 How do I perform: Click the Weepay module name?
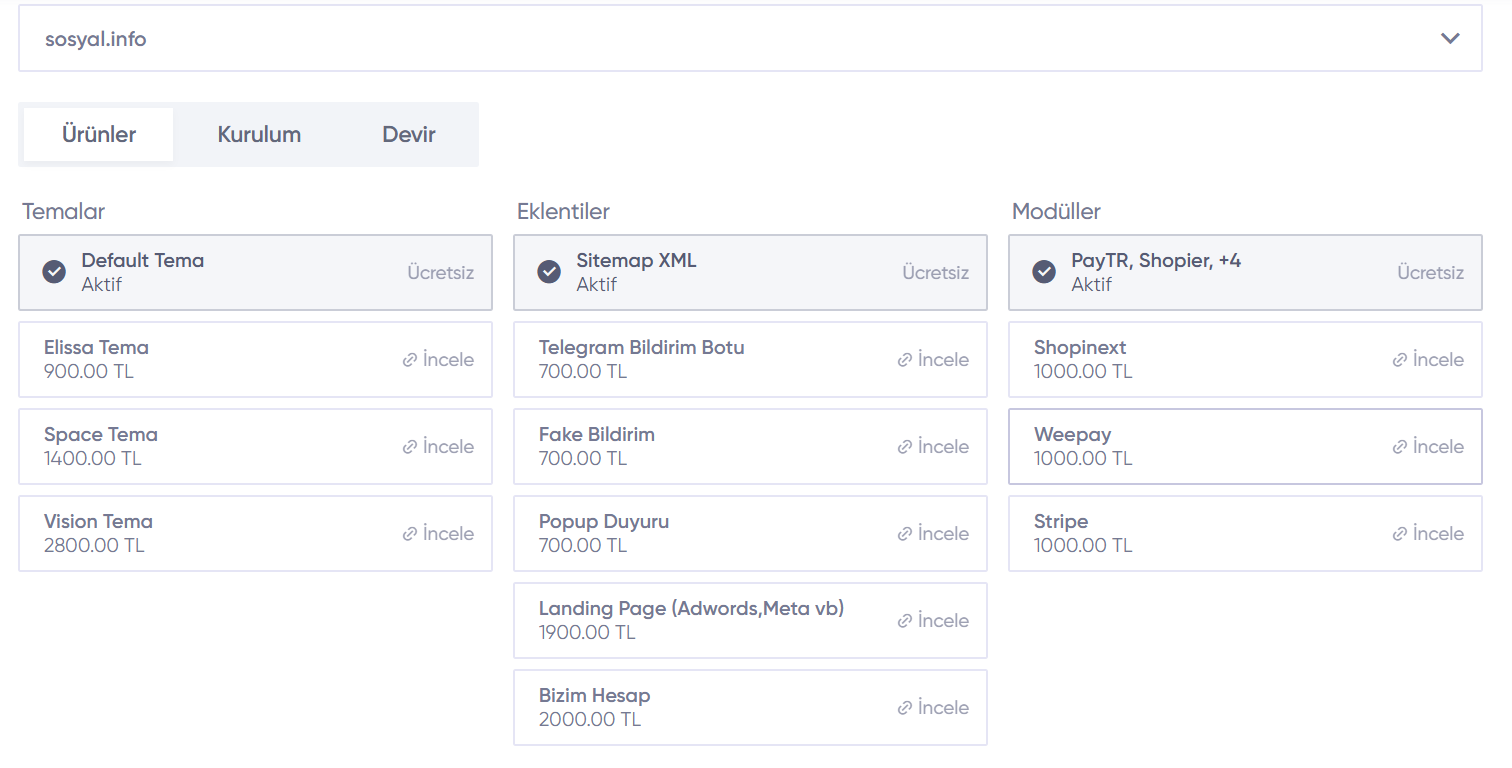pos(1072,435)
